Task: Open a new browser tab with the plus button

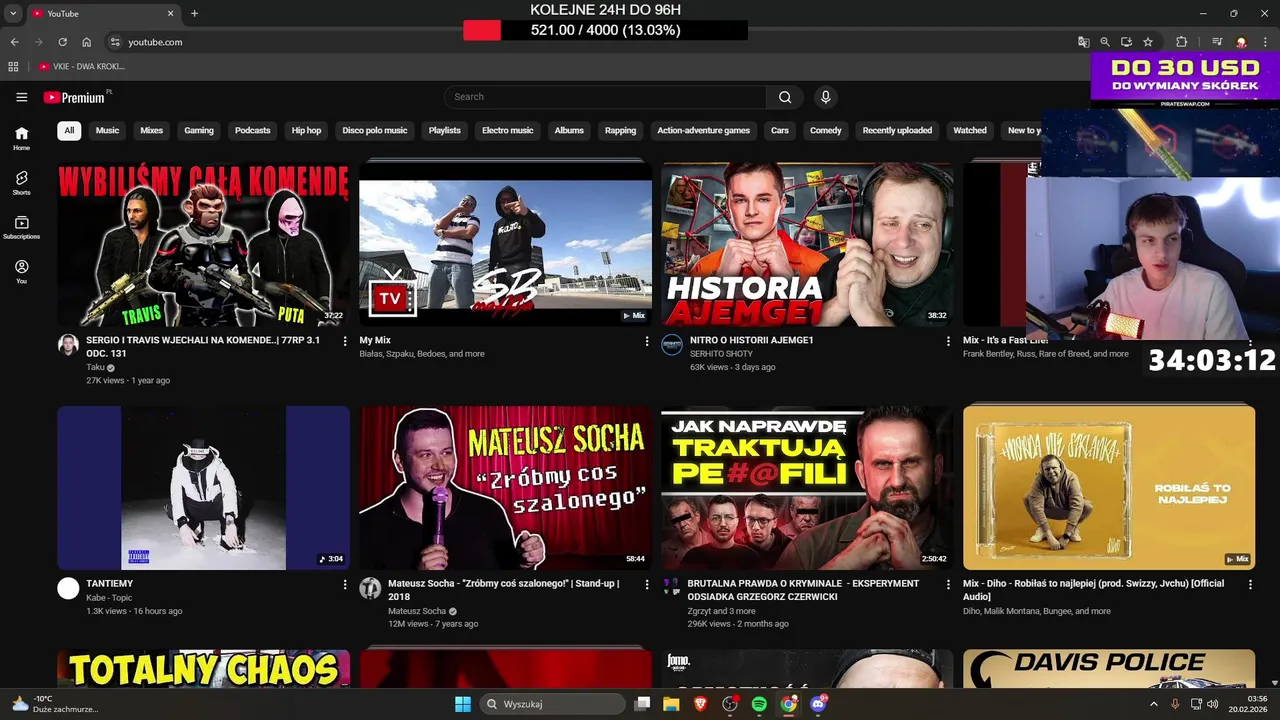Action: (194, 13)
